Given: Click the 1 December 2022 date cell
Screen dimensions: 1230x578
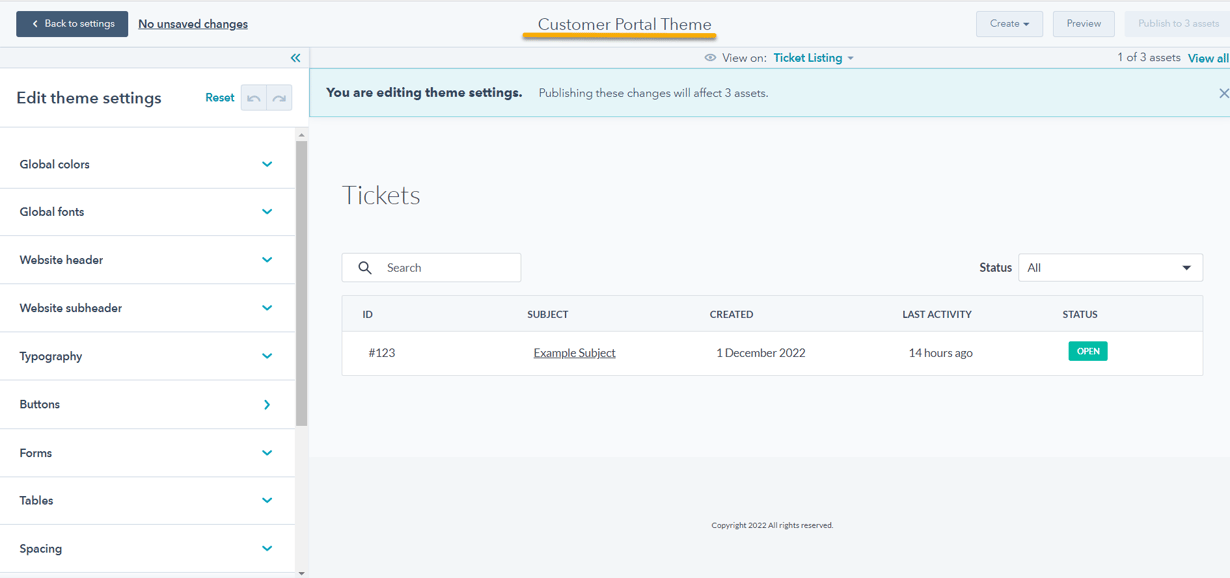Looking at the screenshot, I should coord(761,353).
